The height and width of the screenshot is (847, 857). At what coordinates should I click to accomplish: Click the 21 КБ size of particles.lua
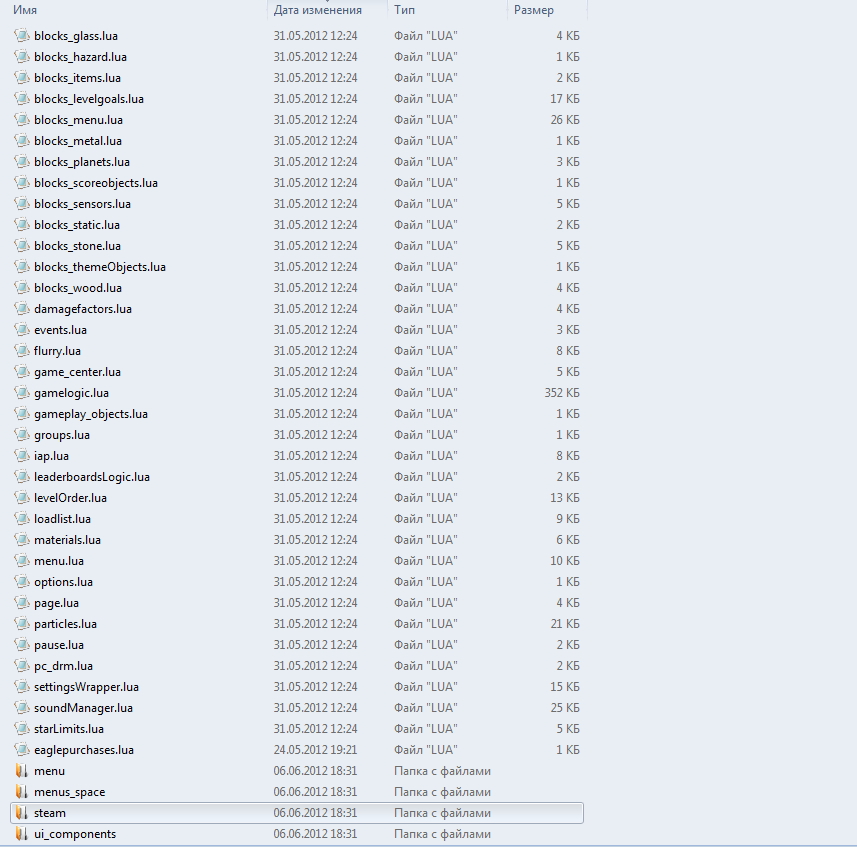coord(565,624)
